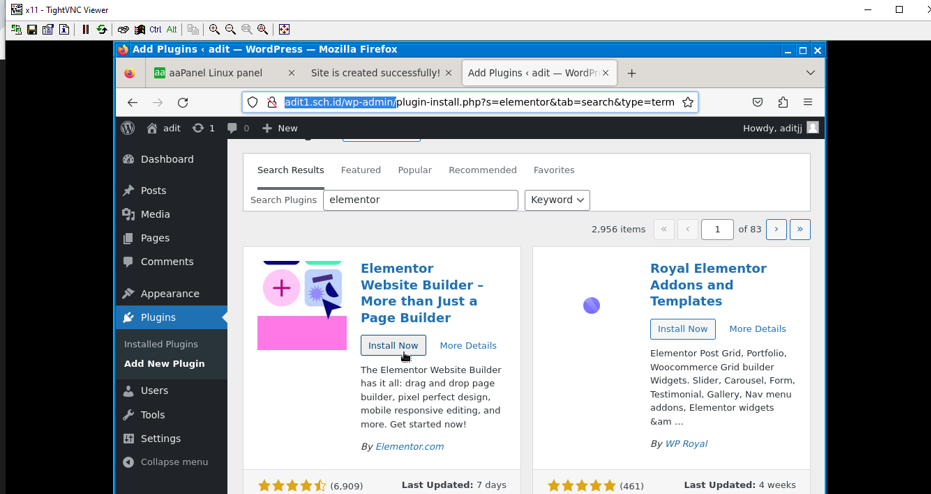Open WP Royal author link
Viewport: 931px width, 494px height.
tap(686, 444)
